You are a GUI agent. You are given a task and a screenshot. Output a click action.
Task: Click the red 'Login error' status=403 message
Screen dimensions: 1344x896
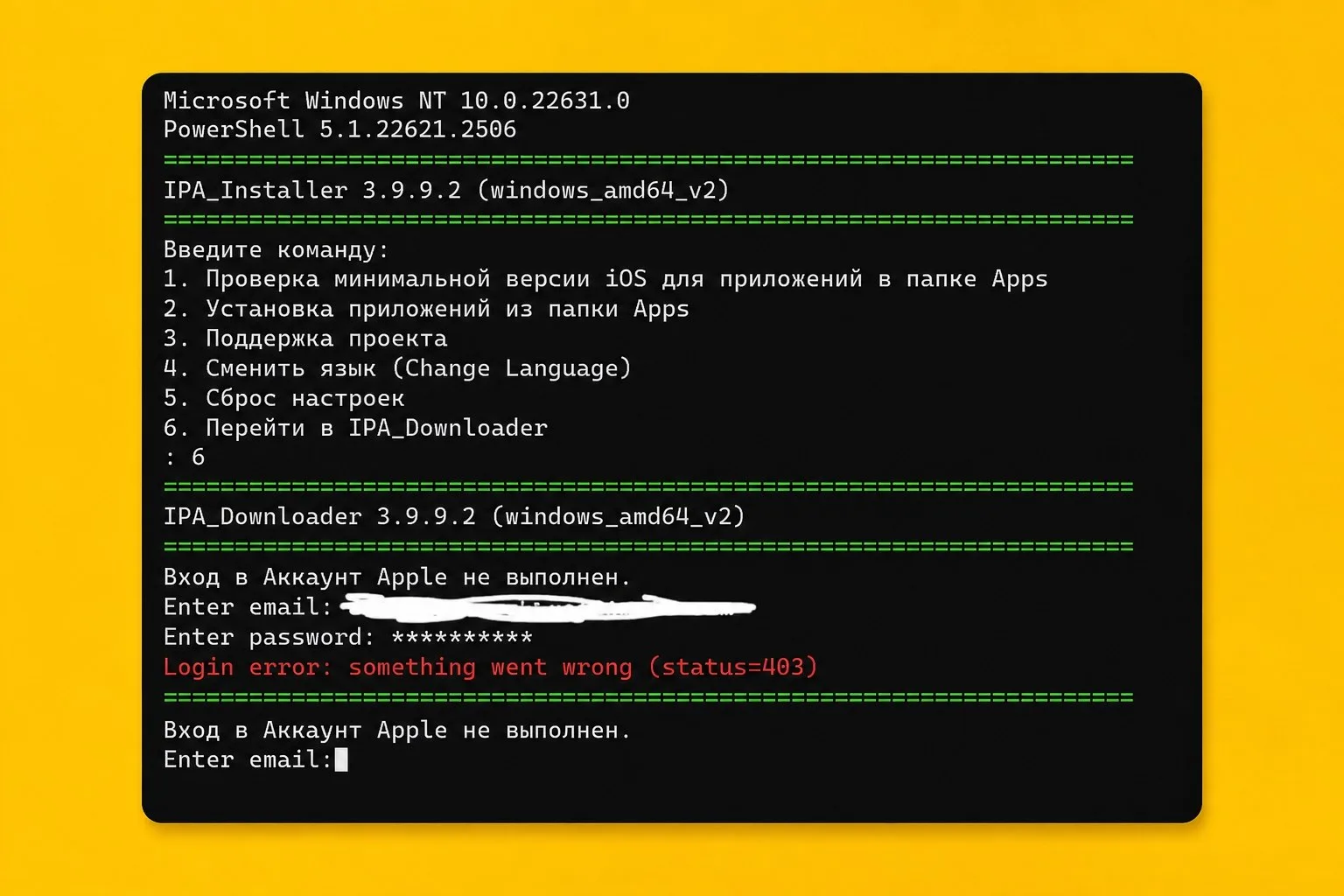click(490, 668)
